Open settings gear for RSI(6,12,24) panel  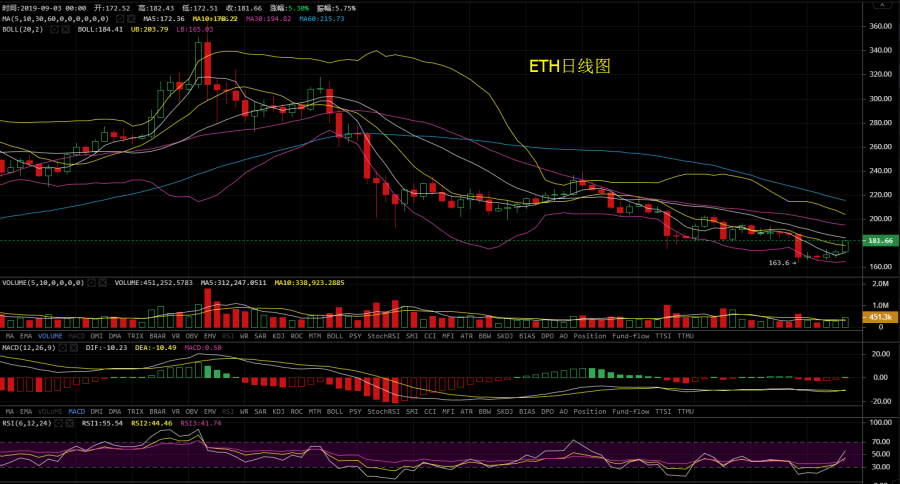58,423
